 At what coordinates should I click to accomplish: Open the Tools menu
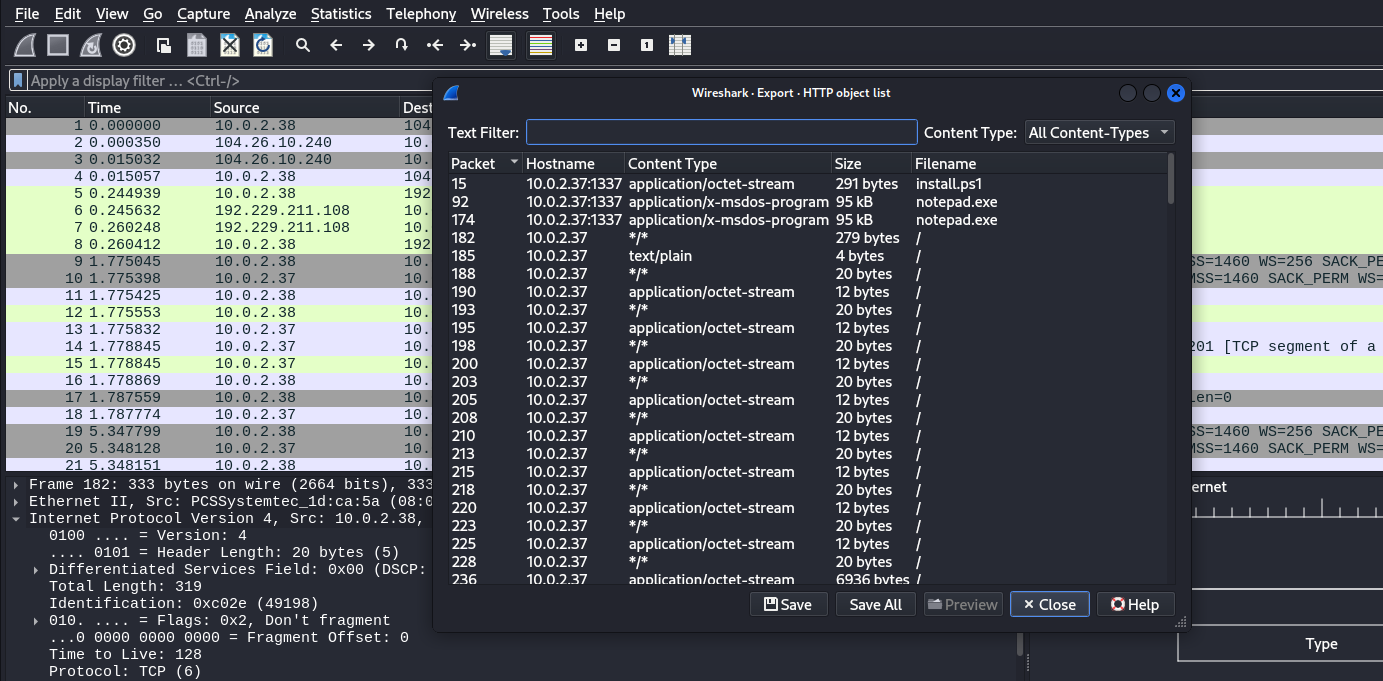561,14
